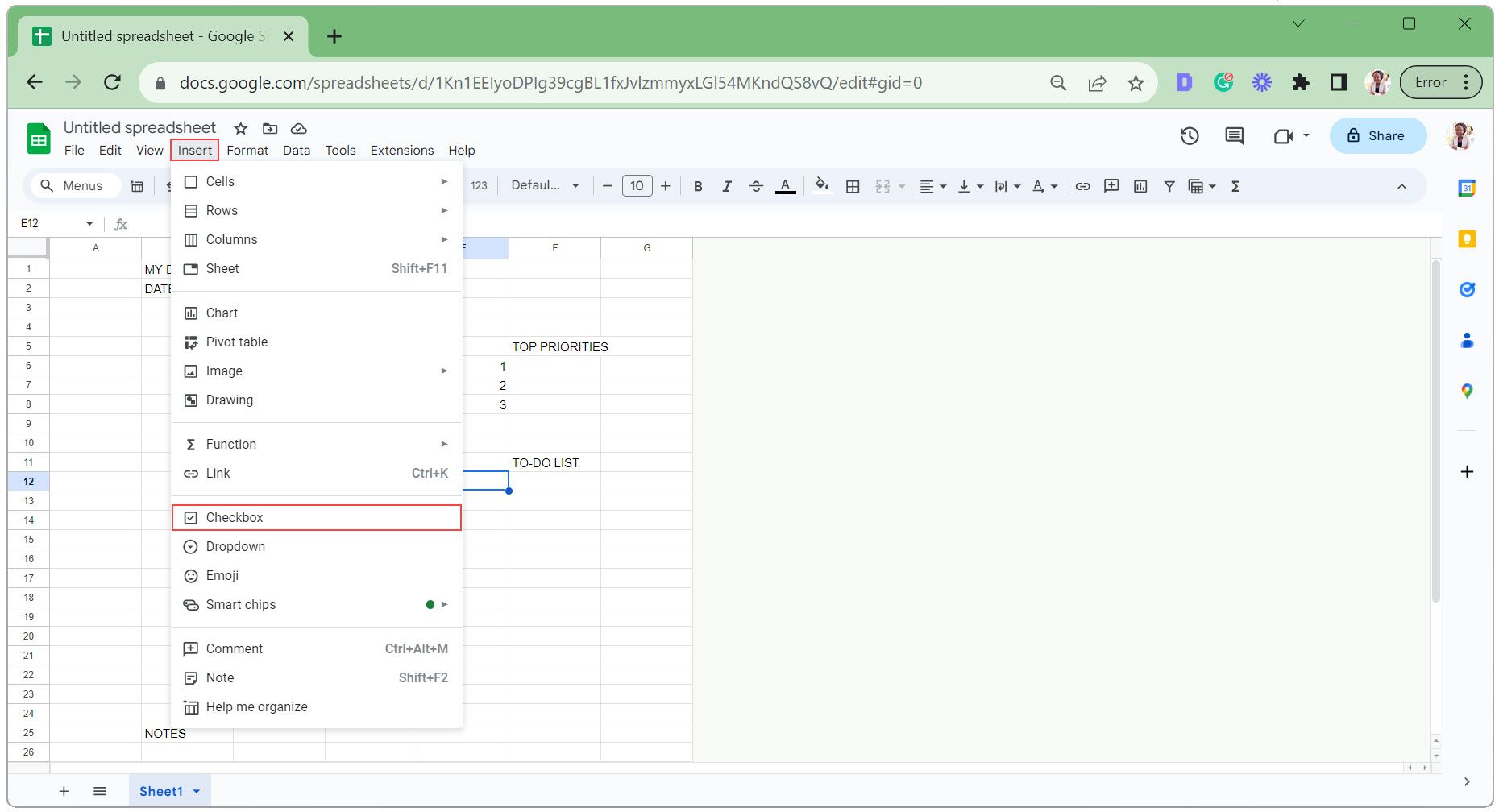Star the Untitled spreadsheet
The height and width of the screenshot is (812, 1499).
[240, 129]
